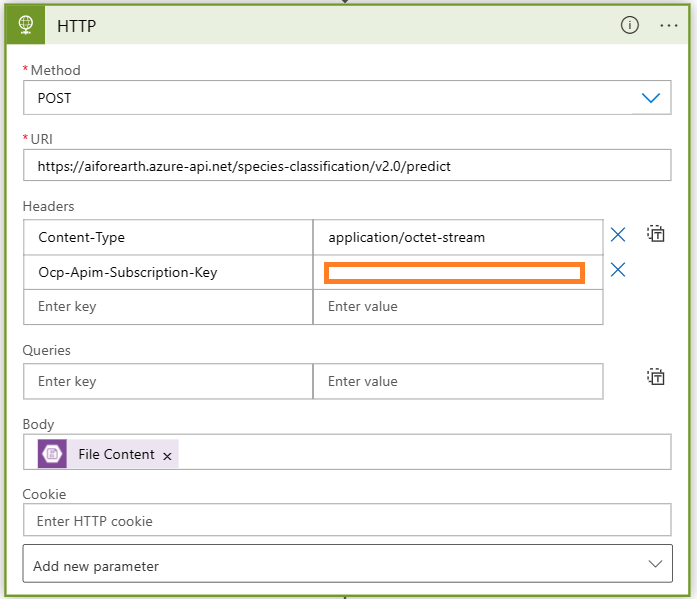This screenshot has height=599, width=697.
Task: Click the Ocp-Apim-Subscription-Key key field
Action: coord(168,272)
